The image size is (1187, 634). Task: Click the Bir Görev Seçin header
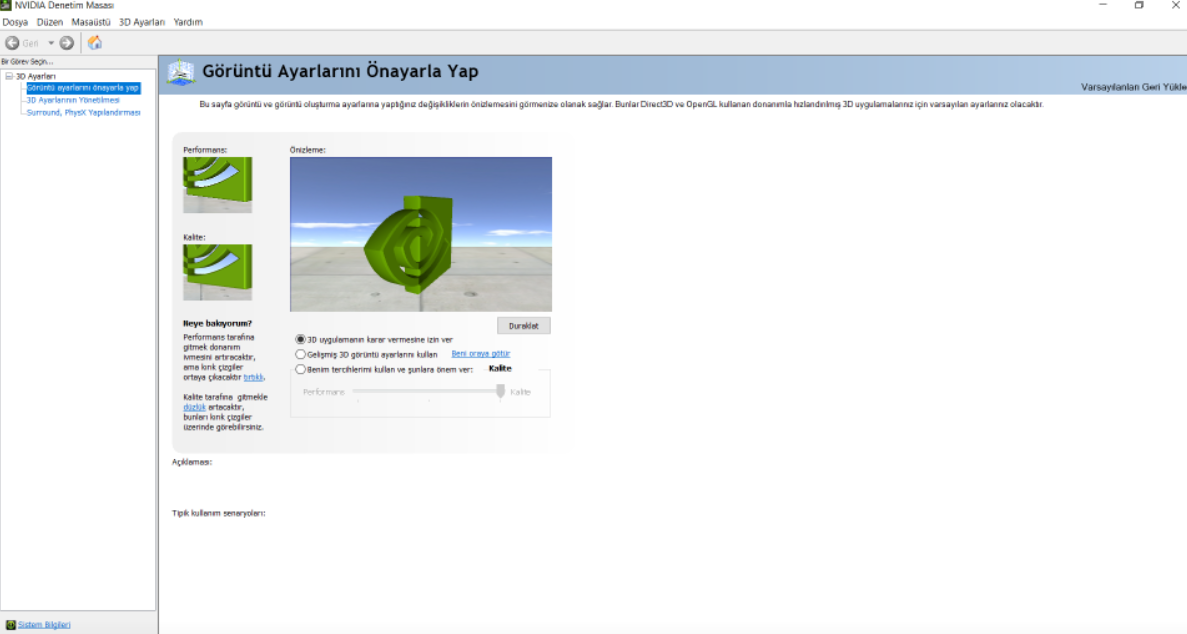tap(27, 61)
